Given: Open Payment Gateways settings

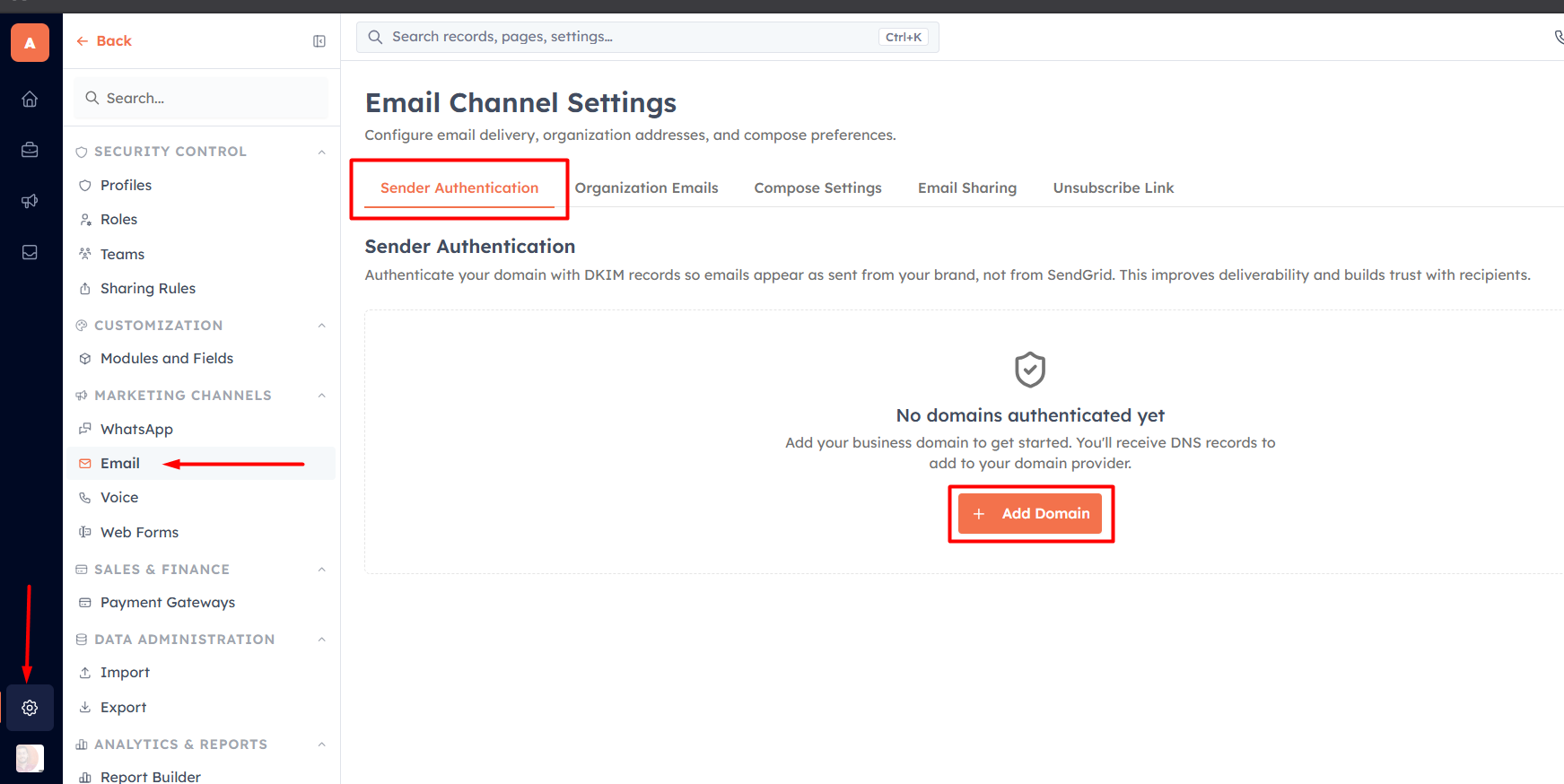Looking at the screenshot, I should (x=201, y=603).
